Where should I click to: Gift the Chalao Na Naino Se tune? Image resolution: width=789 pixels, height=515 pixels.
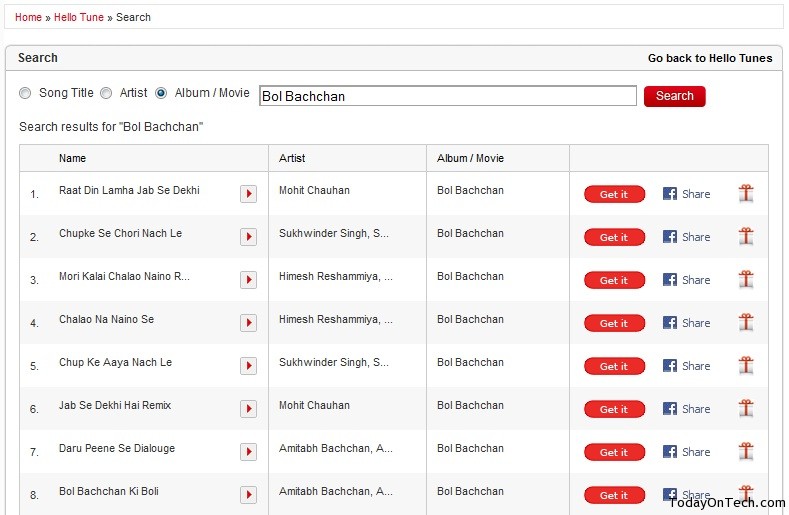[x=746, y=322]
